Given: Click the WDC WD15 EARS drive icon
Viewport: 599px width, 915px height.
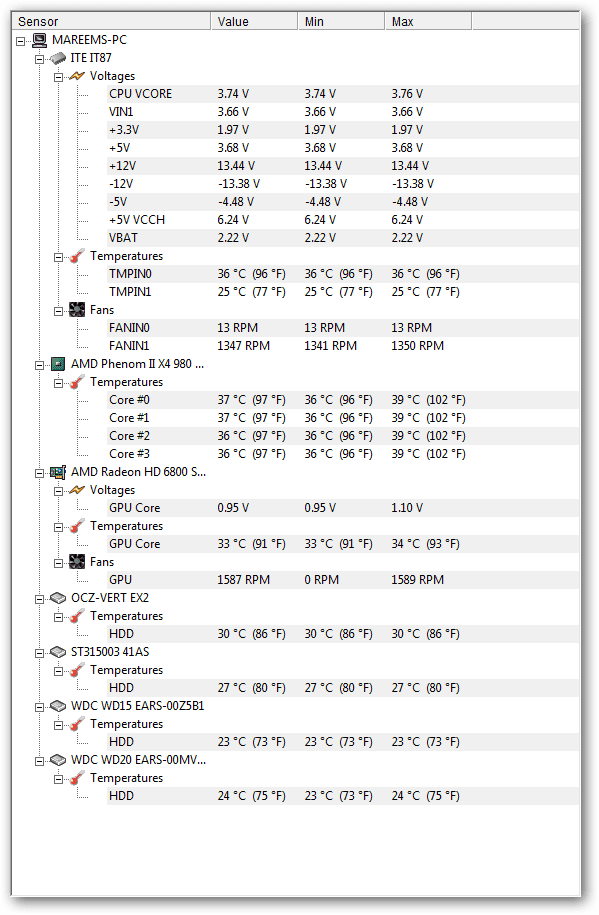Looking at the screenshot, I should (x=58, y=706).
